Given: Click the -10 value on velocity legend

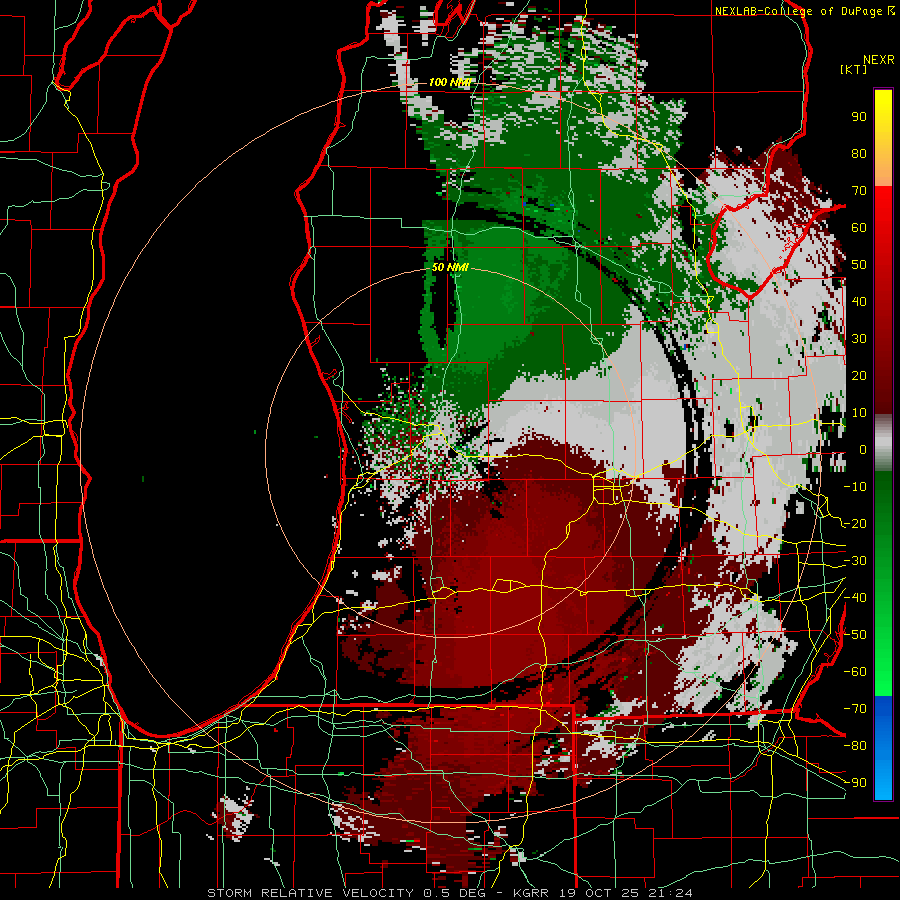Looking at the screenshot, I should [x=855, y=487].
